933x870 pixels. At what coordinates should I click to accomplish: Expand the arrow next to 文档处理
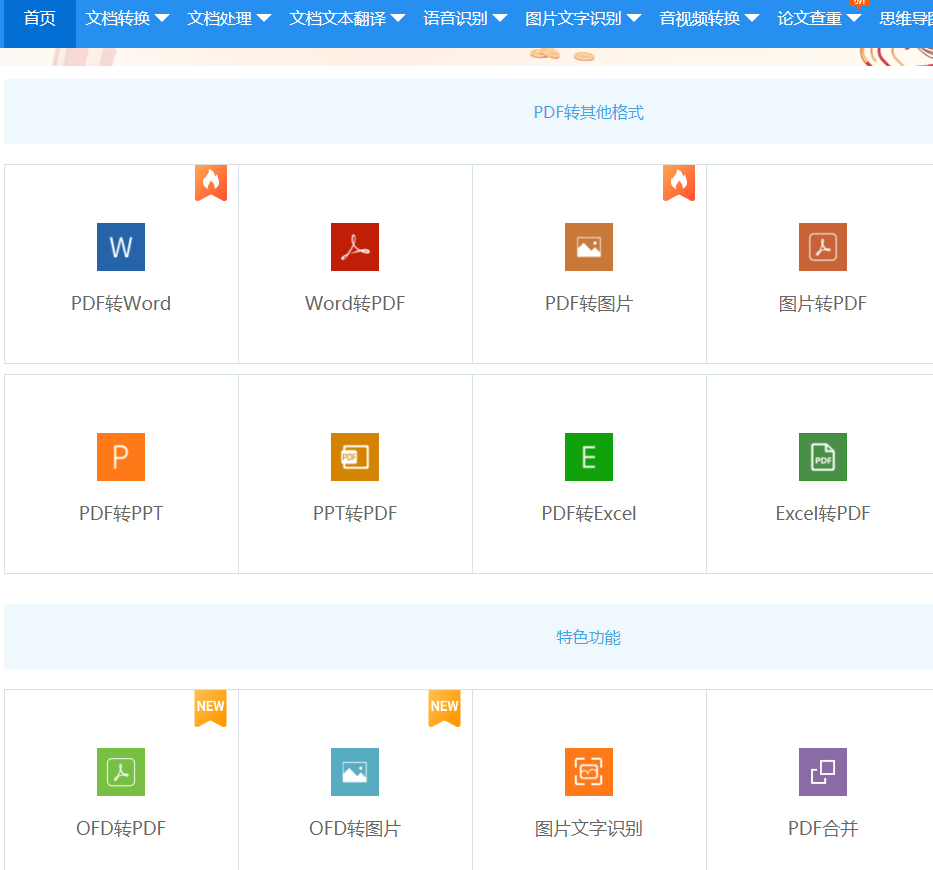click(x=264, y=18)
